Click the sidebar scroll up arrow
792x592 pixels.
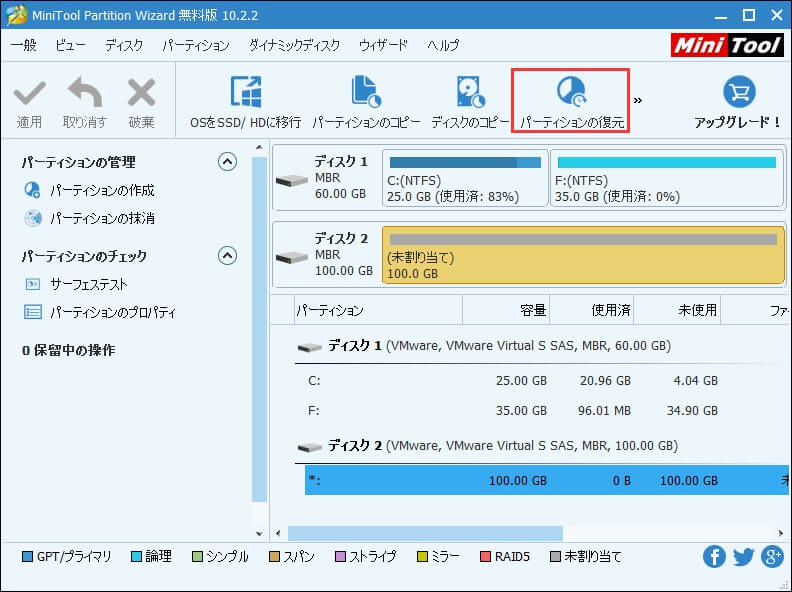(x=259, y=147)
